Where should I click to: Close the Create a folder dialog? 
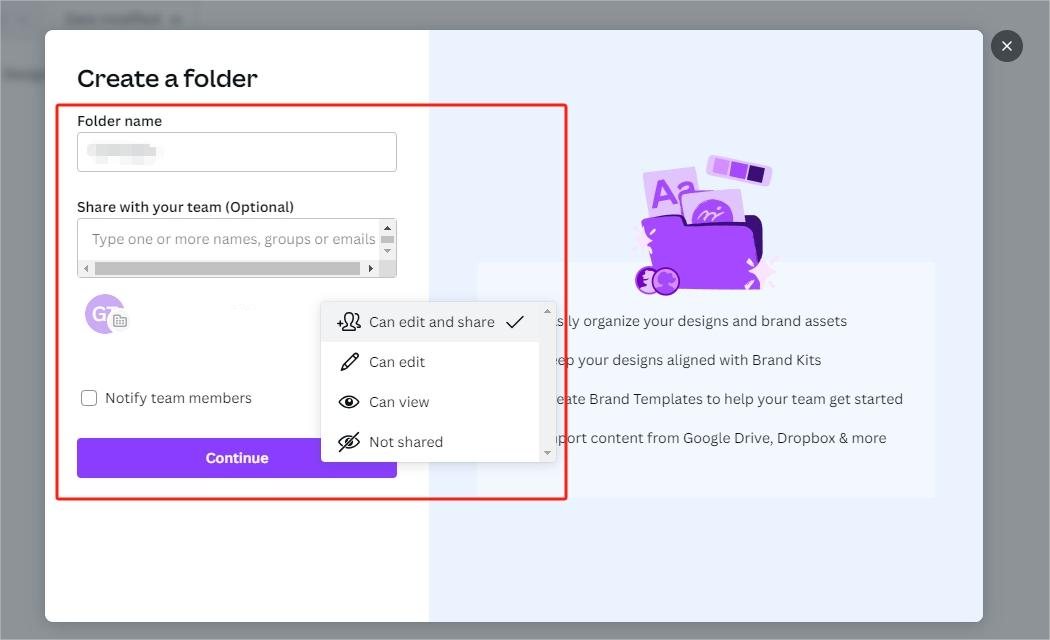[x=1006, y=46]
